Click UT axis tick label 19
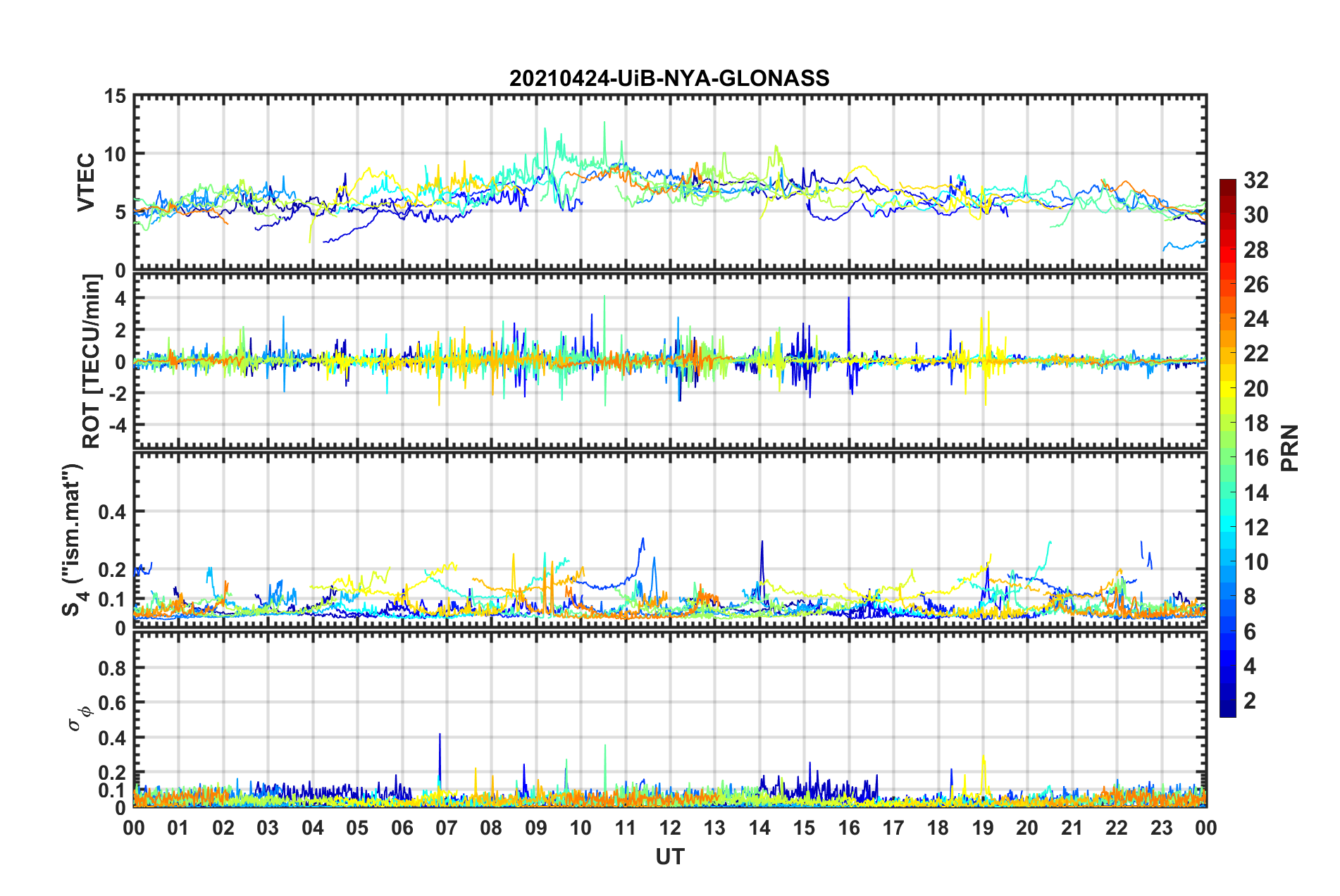This screenshot has height=896, width=1340. tap(983, 828)
